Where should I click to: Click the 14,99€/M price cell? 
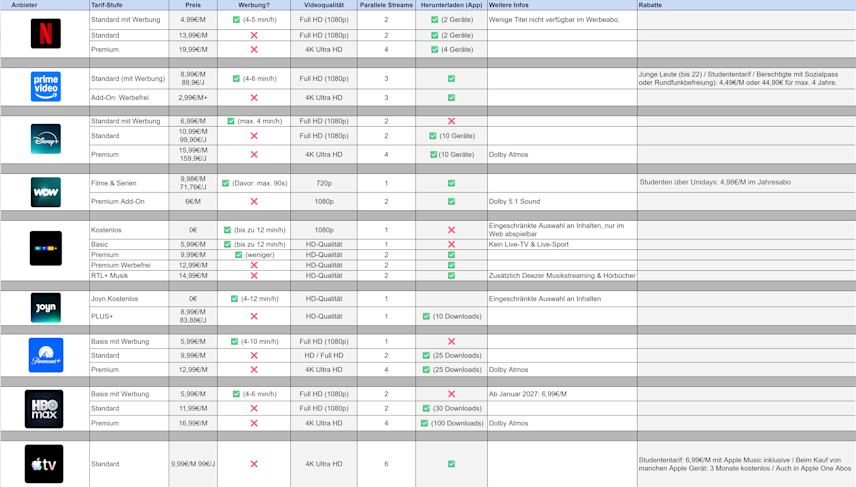(193, 276)
